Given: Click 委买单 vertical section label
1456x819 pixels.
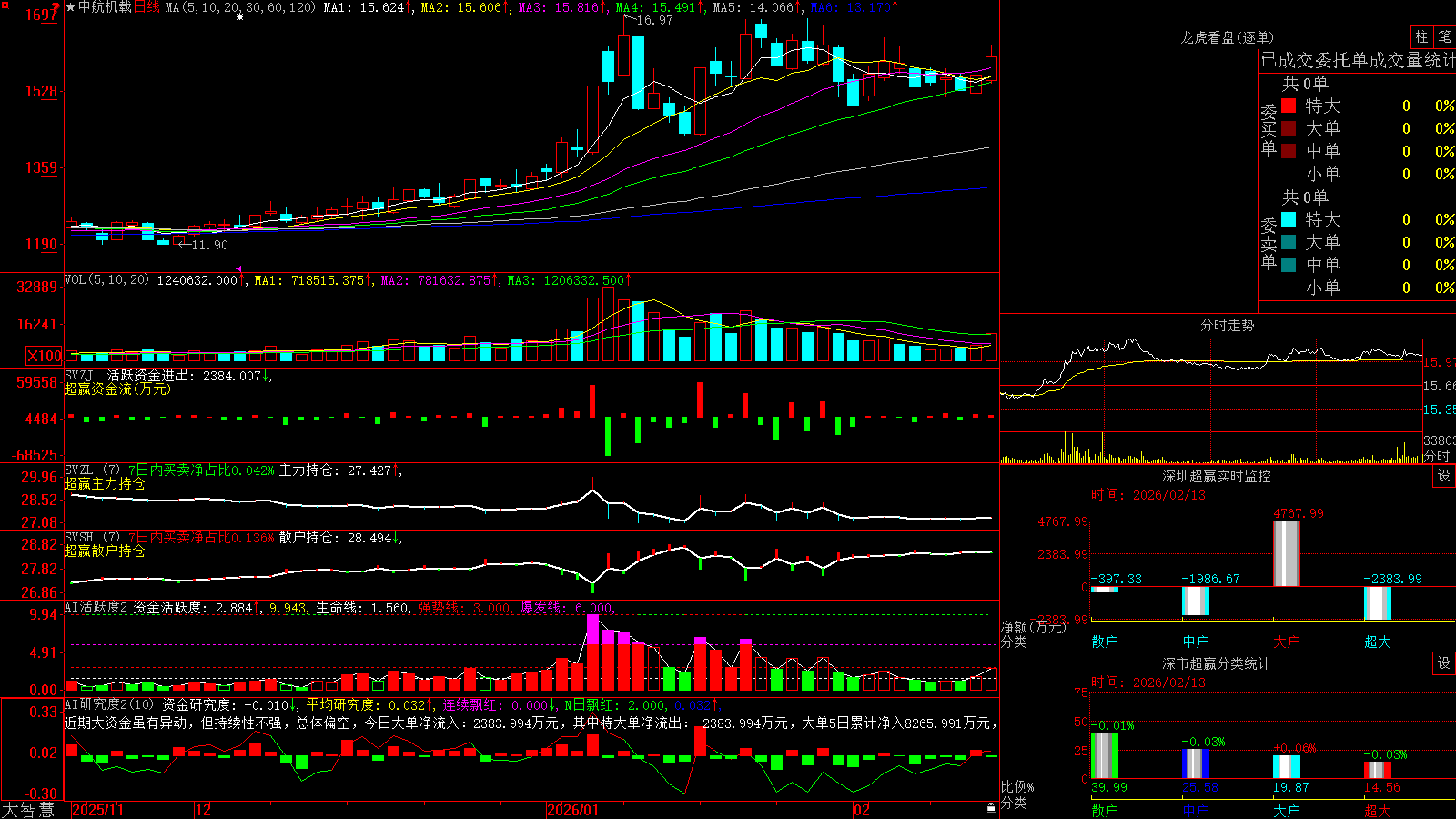Looking at the screenshot, I should click(x=1269, y=129).
